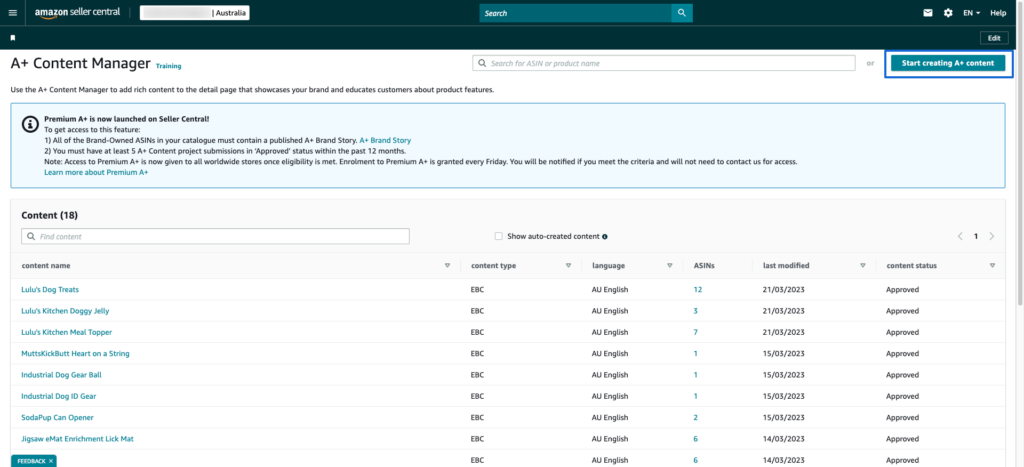Image resolution: width=1024 pixels, height=467 pixels.
Task: Sort by the last modified column arrow
Action: tap(863, 266)
